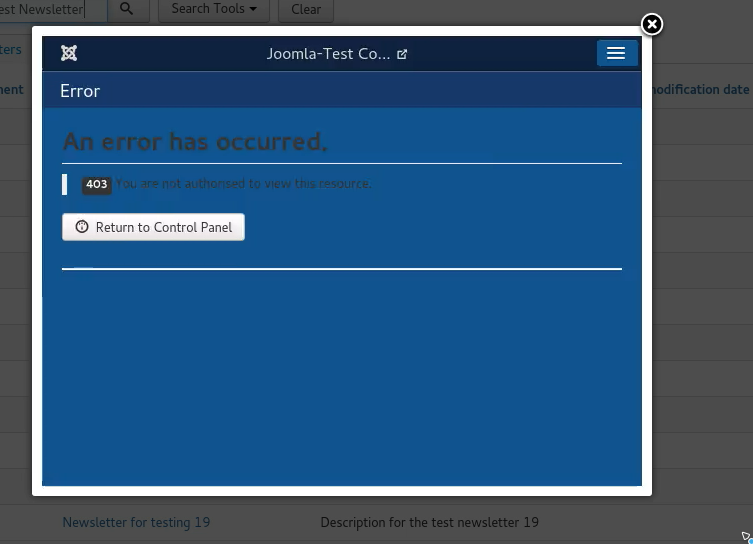Click the cursor icon in the bottom-right corner

(746, 537)
